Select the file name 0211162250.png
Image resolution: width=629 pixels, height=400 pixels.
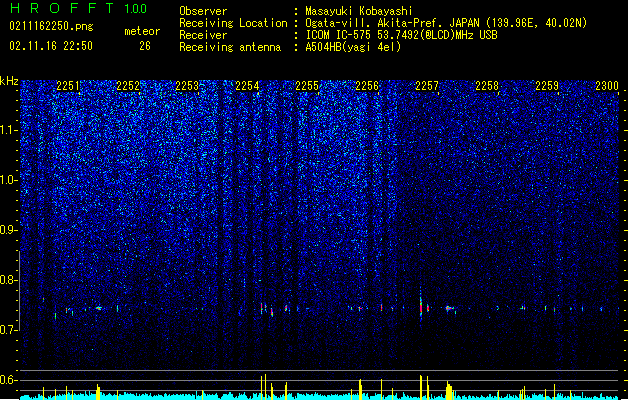[x=51, y=27]
